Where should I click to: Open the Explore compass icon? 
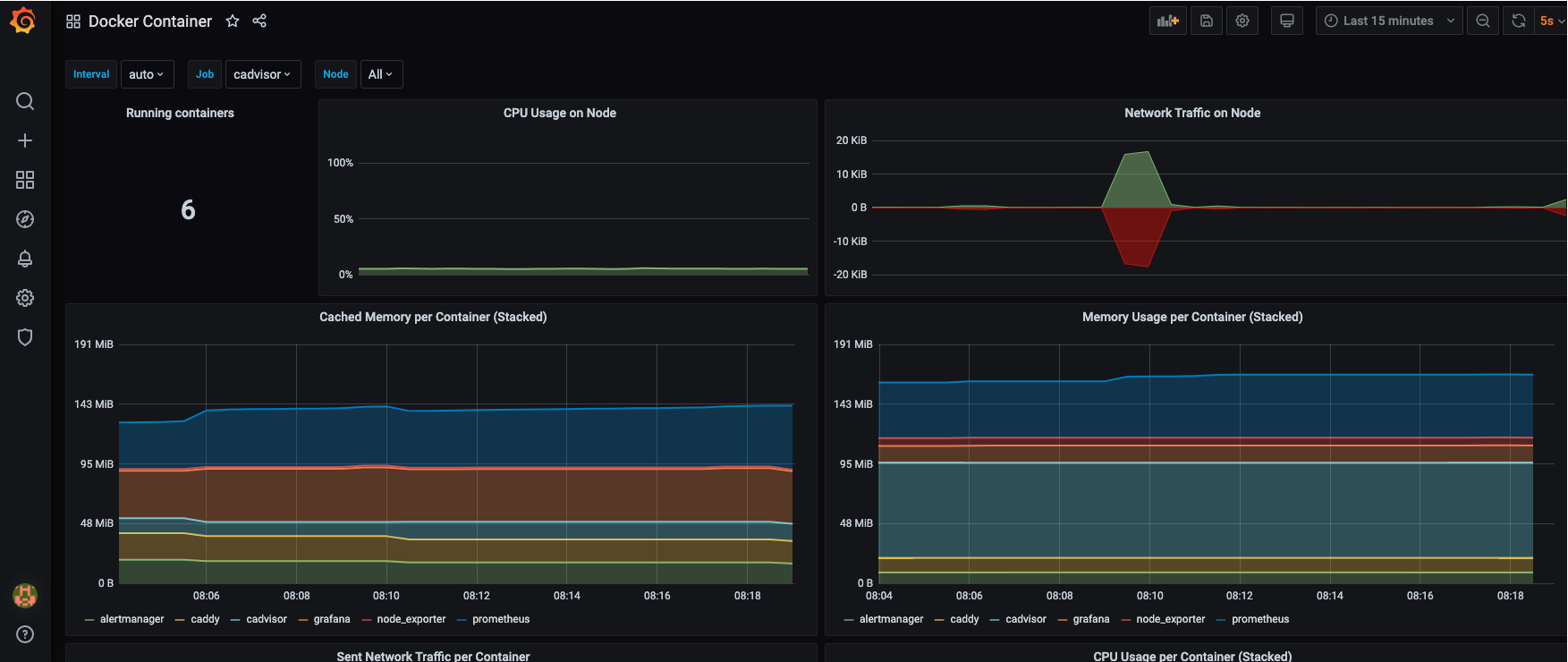[25, 219]
